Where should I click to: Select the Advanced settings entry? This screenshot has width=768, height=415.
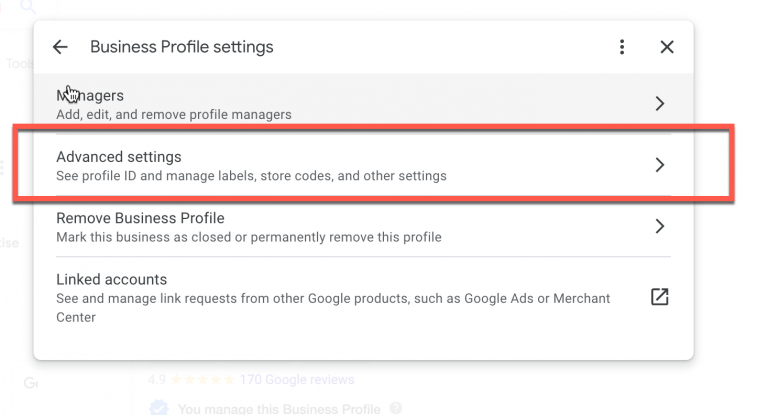click(300, 166)
